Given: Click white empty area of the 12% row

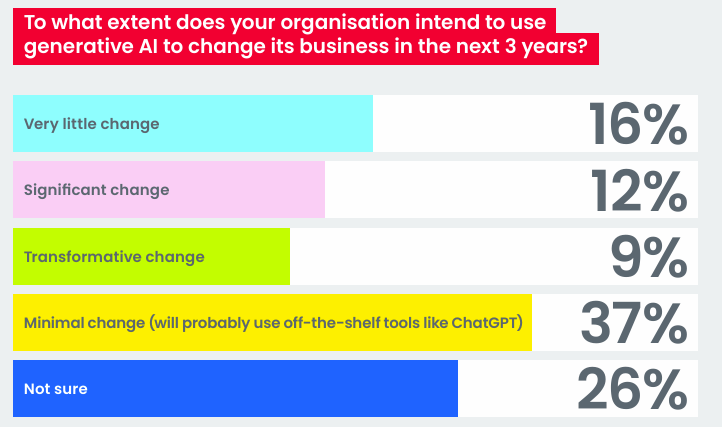Looking at the screenshot, I should click(x=456, y=189).
